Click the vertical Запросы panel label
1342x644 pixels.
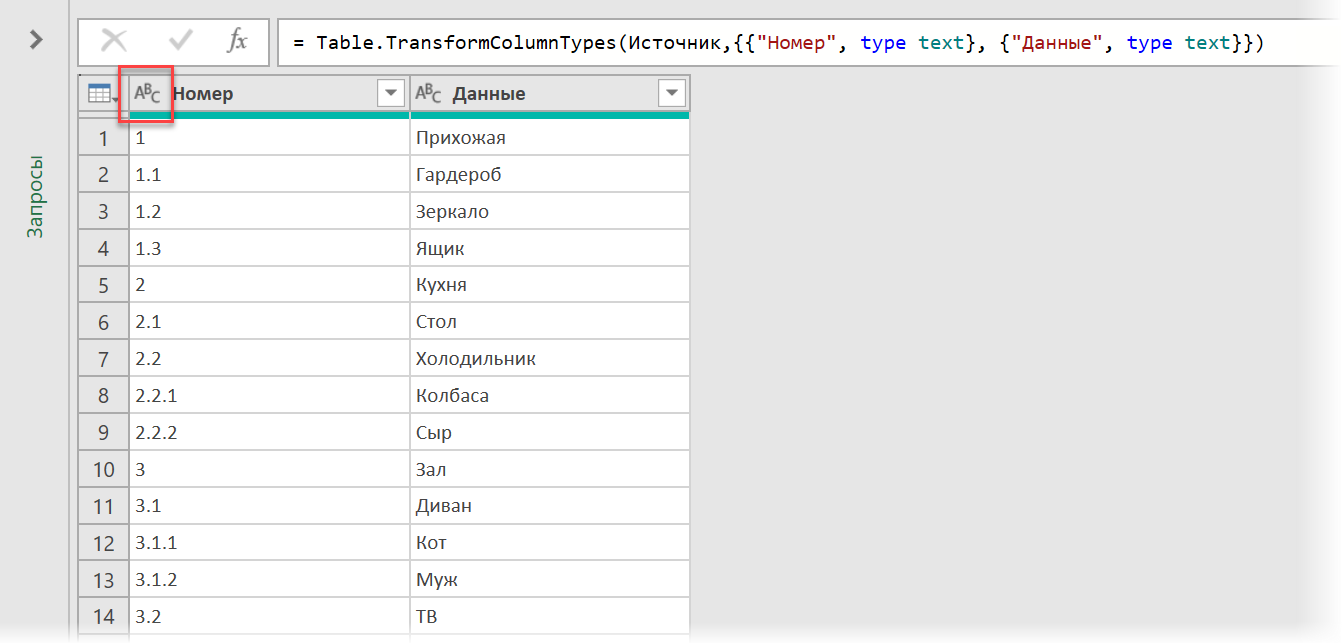(36, 196)
